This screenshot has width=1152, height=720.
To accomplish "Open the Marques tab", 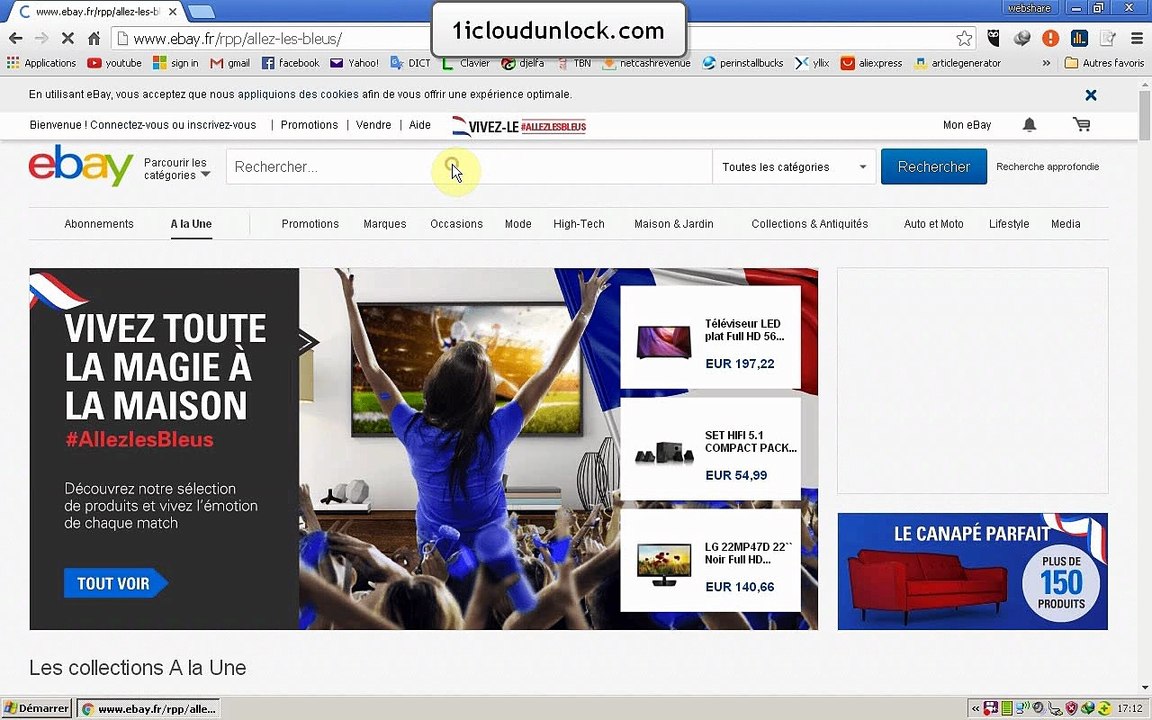I will click(384, 224).
